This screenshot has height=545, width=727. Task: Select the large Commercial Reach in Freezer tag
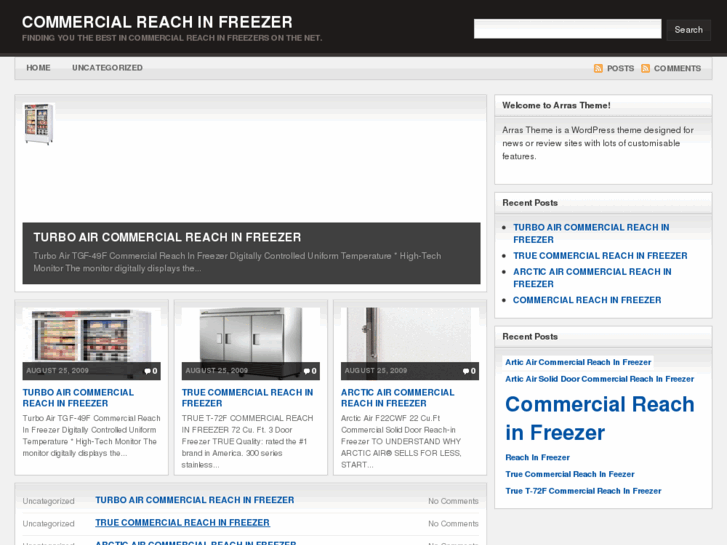click(x=599, y=418)
